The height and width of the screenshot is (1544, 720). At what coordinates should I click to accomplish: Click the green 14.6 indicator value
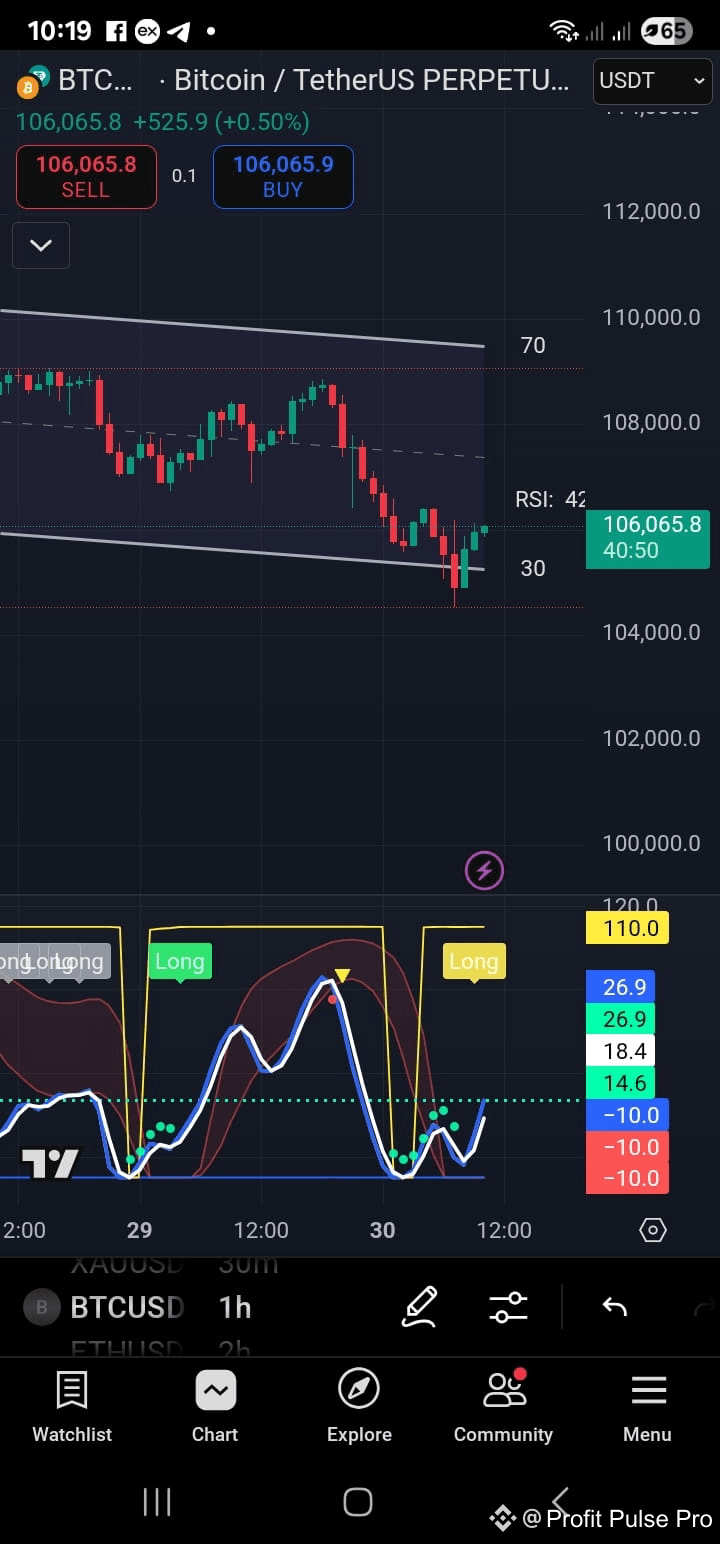pyautogui.click(x=620, y=1083)
